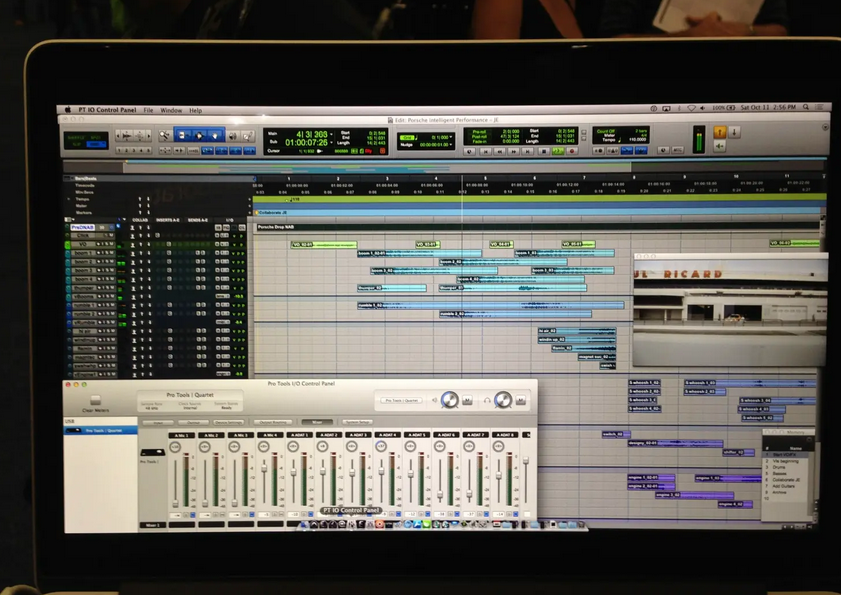Mute the headphone output with M button
The height and width of the screenshot is (595, 841).
[x=520, y=400]
